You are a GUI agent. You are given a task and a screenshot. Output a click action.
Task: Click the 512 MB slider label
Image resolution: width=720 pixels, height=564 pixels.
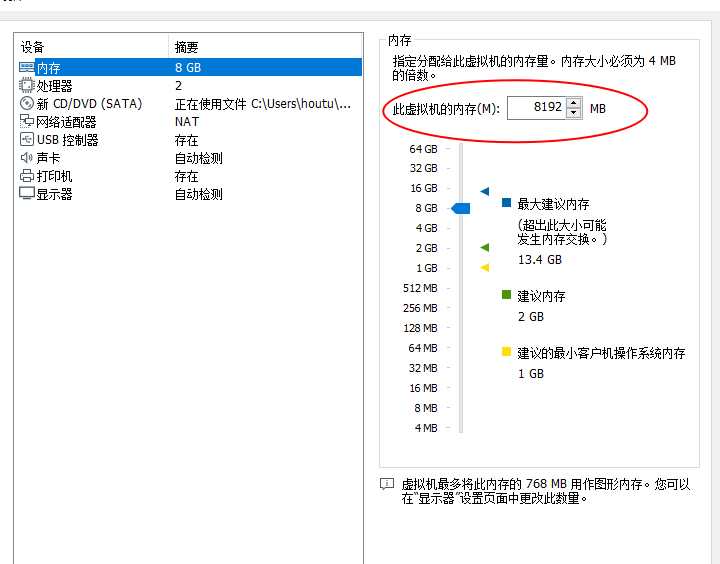pyautogui.click(x=420, y=288)
